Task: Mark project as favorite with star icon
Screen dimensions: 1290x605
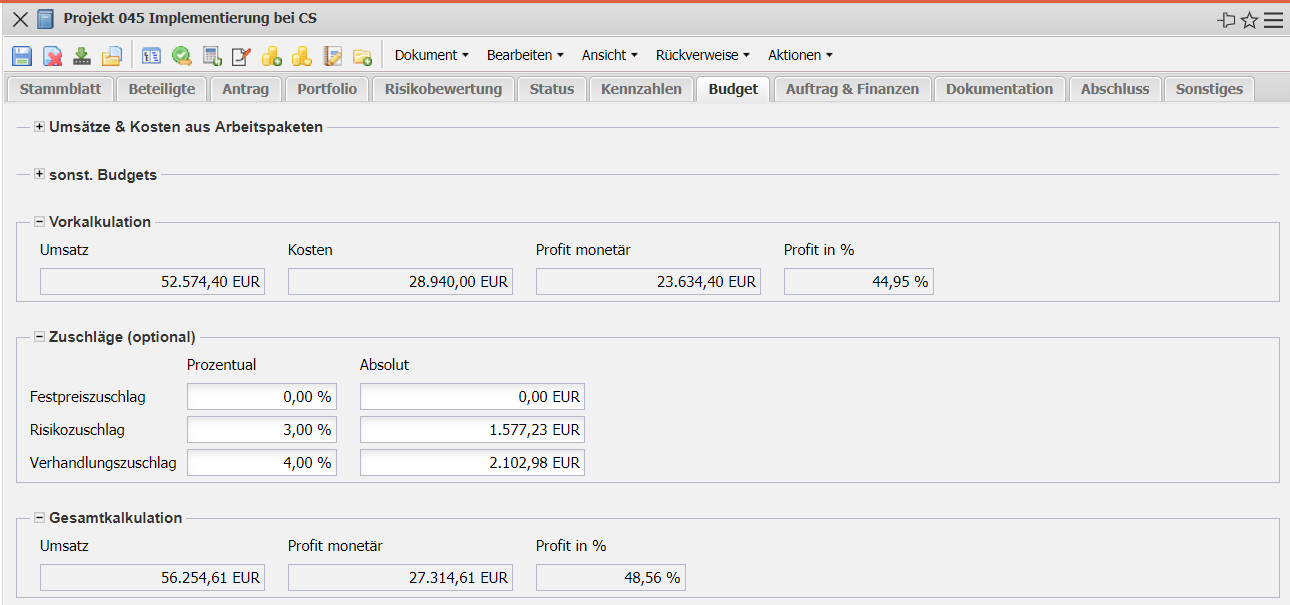Action: (x=1249, y=20)
